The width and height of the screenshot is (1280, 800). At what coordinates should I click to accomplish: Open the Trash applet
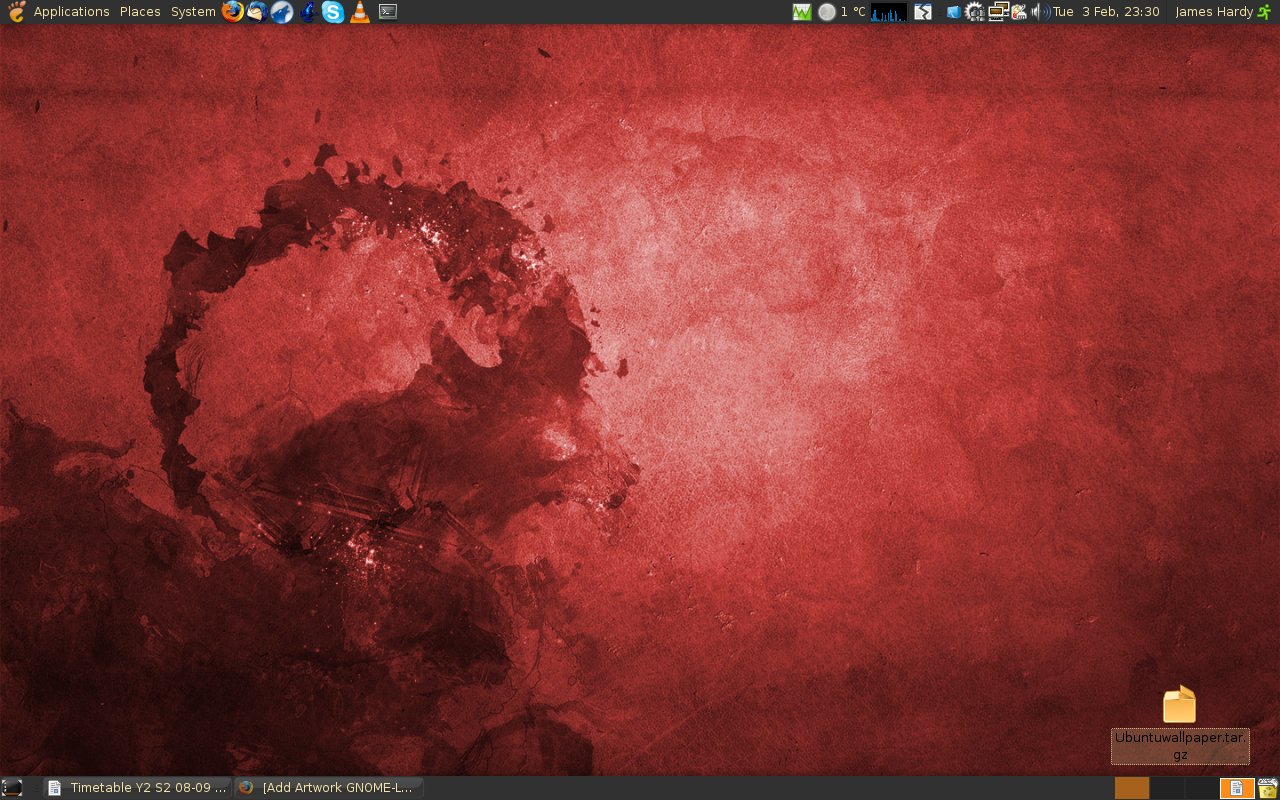click(1268, 788)
